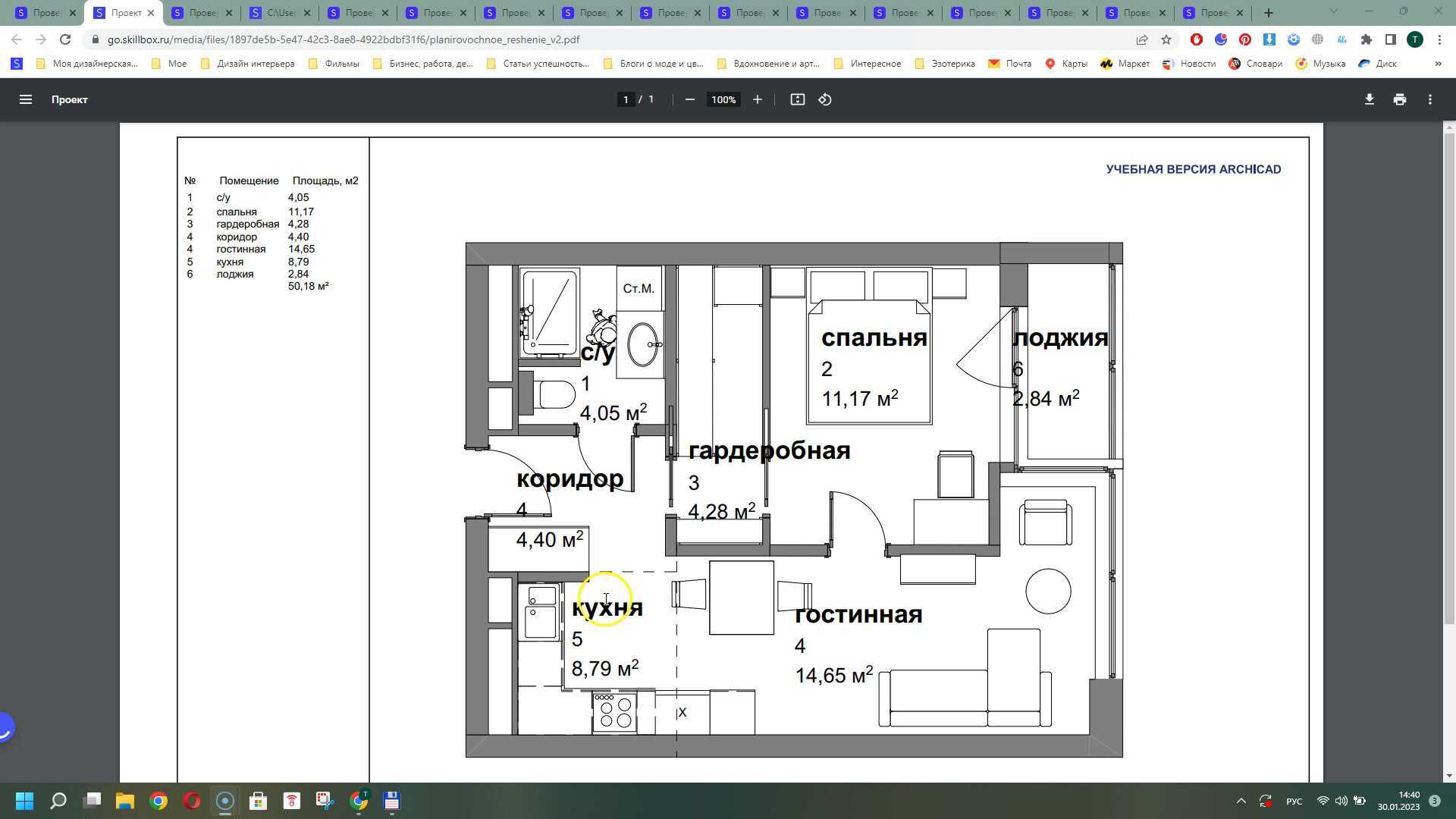
Task: Print the PDF document
Action: click(x=1399, y=99)
